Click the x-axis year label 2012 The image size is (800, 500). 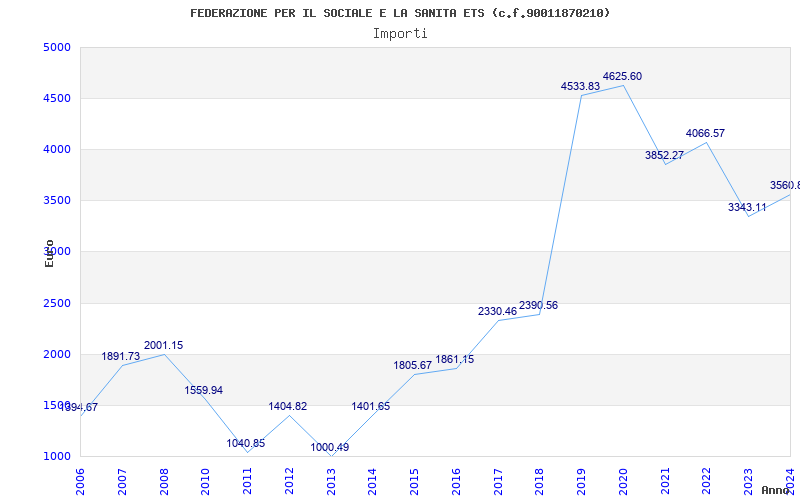tap(289, 482)
